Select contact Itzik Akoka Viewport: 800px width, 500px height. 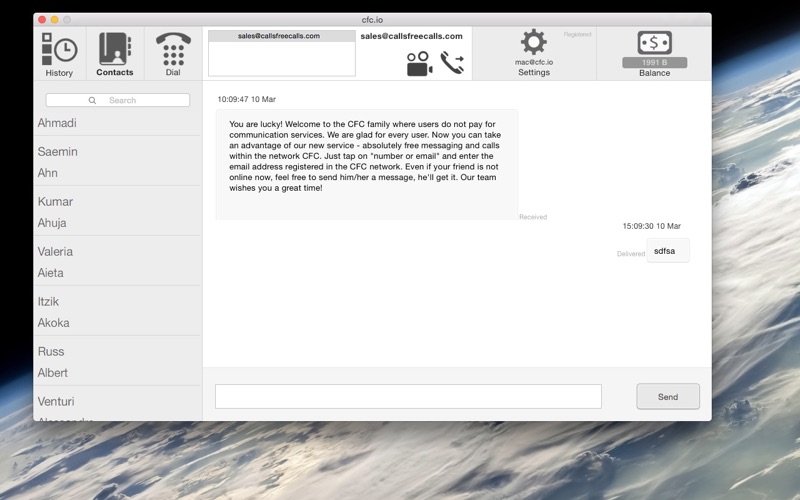coord(118,312)
